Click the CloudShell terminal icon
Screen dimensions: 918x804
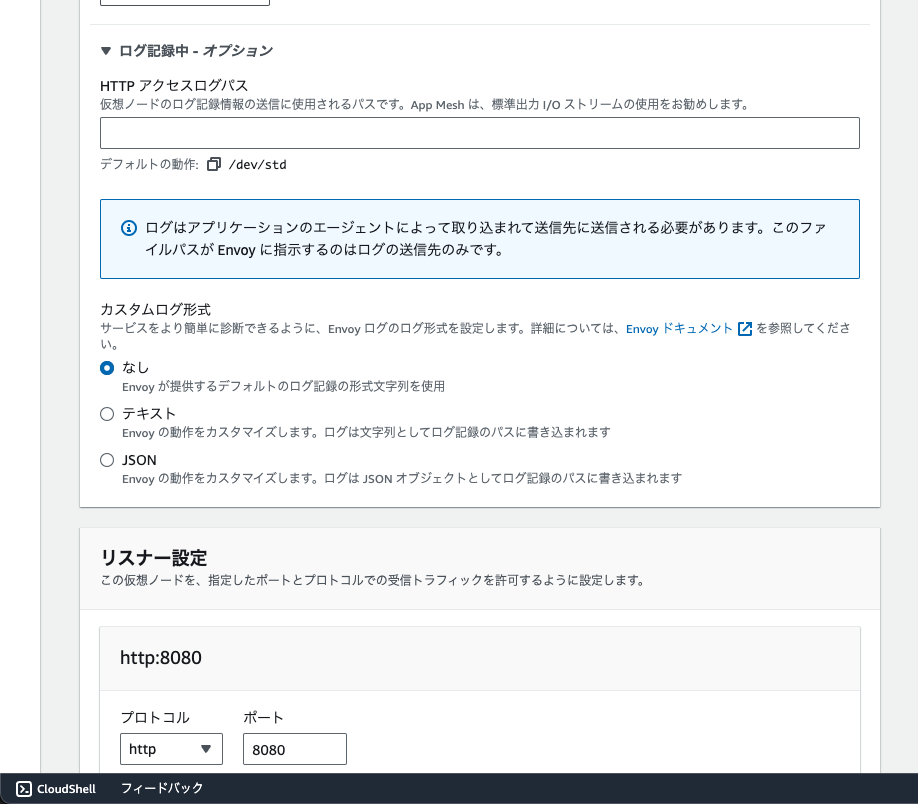(23, 789)
